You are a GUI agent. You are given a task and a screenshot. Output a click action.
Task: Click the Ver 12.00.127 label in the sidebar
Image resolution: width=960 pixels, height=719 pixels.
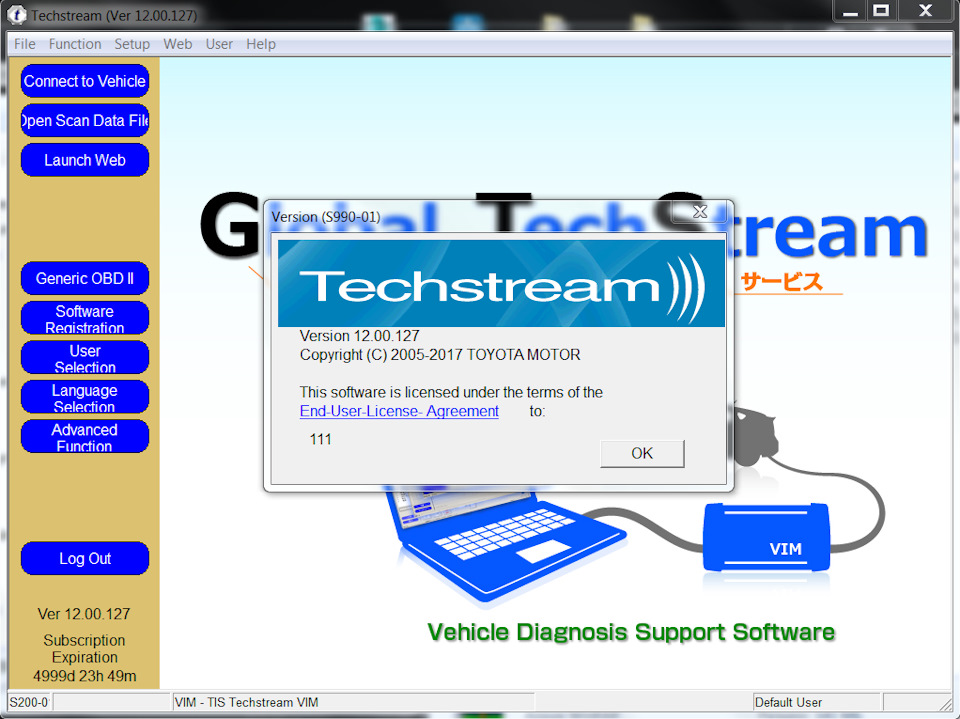tap(84, 614)
